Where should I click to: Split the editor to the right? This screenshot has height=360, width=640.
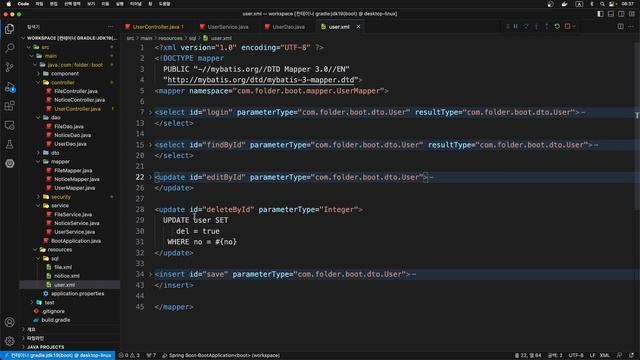(620, 27)
